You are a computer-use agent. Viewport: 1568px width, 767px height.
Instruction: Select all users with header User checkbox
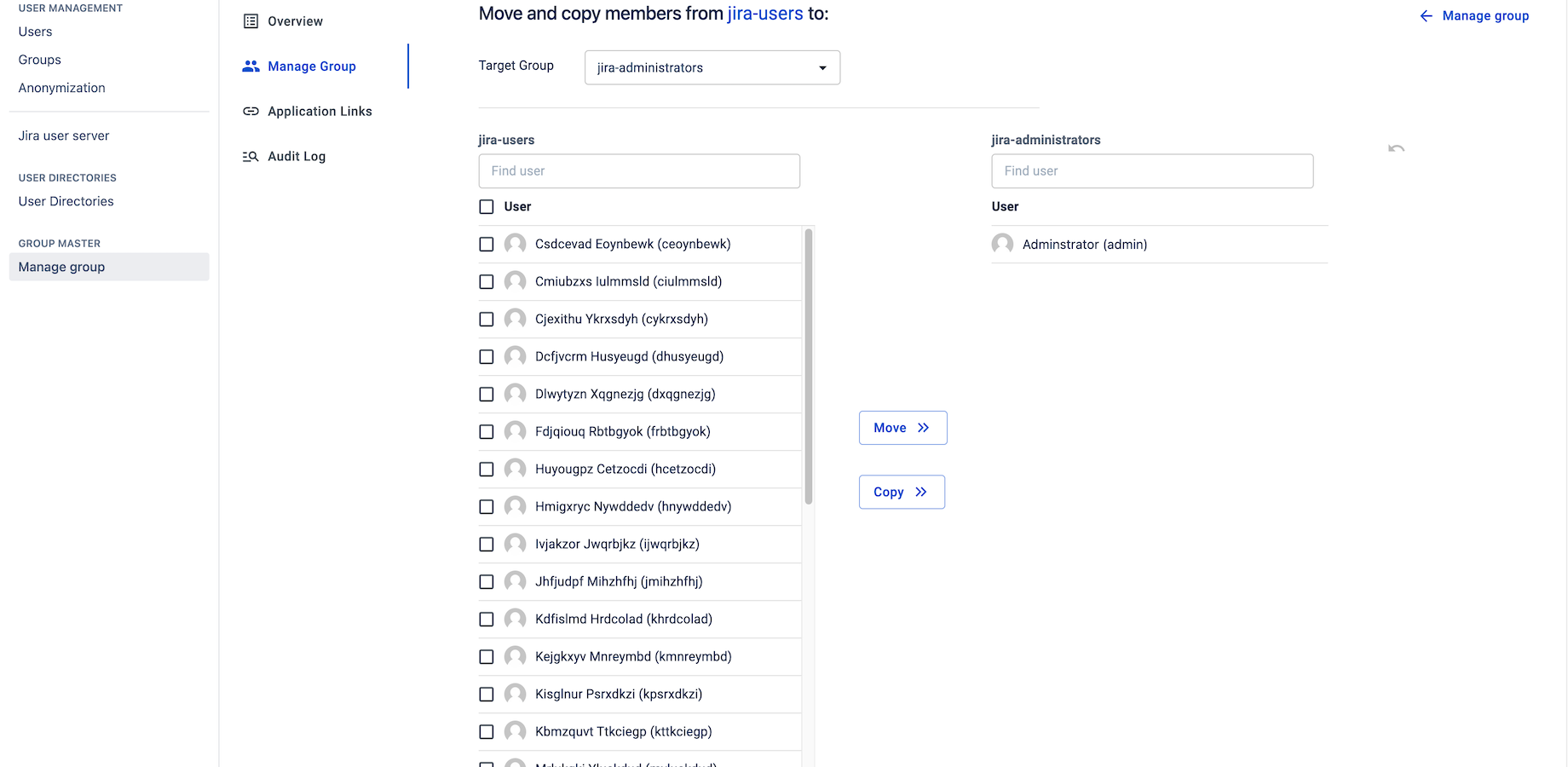coord(487,206)
